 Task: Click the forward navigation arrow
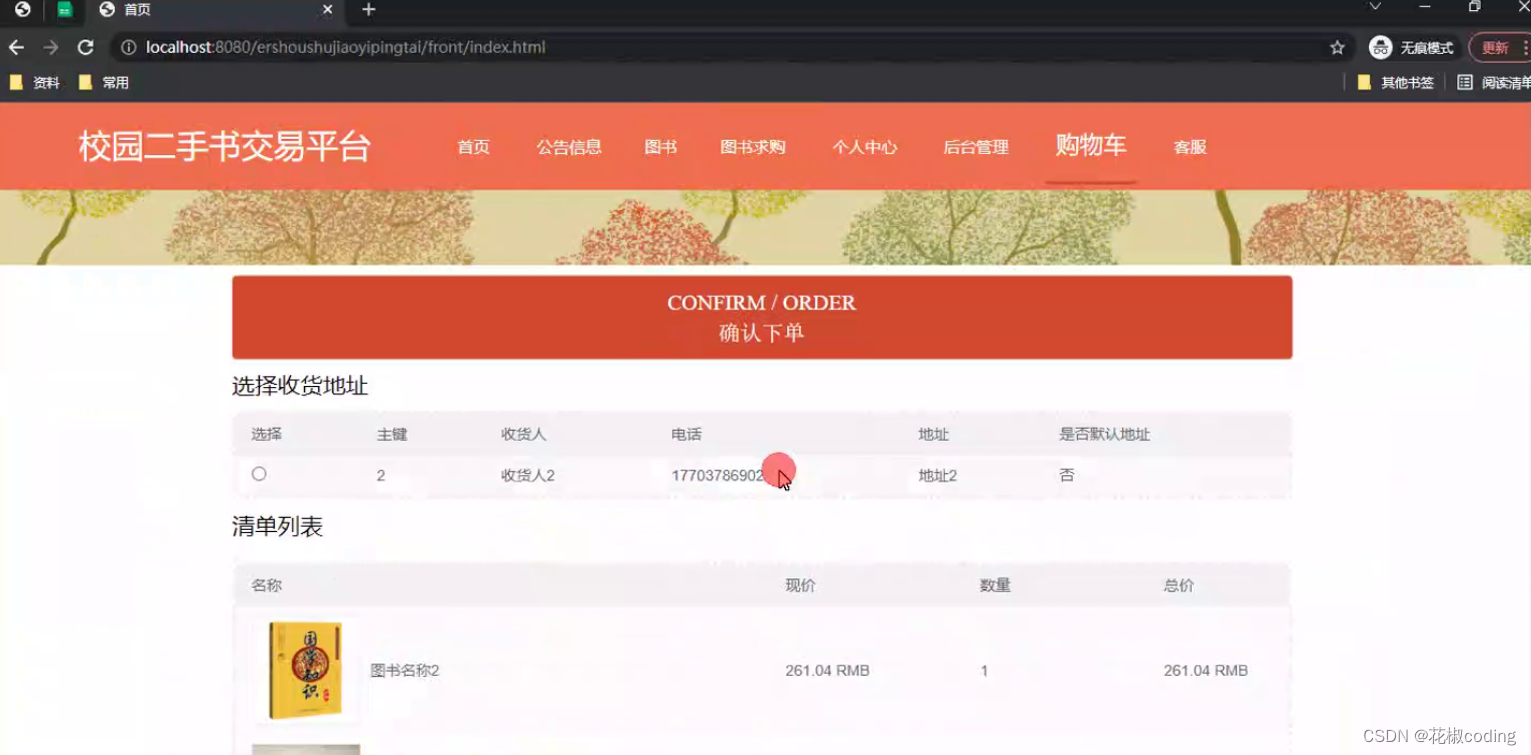(x=50, y=46)
